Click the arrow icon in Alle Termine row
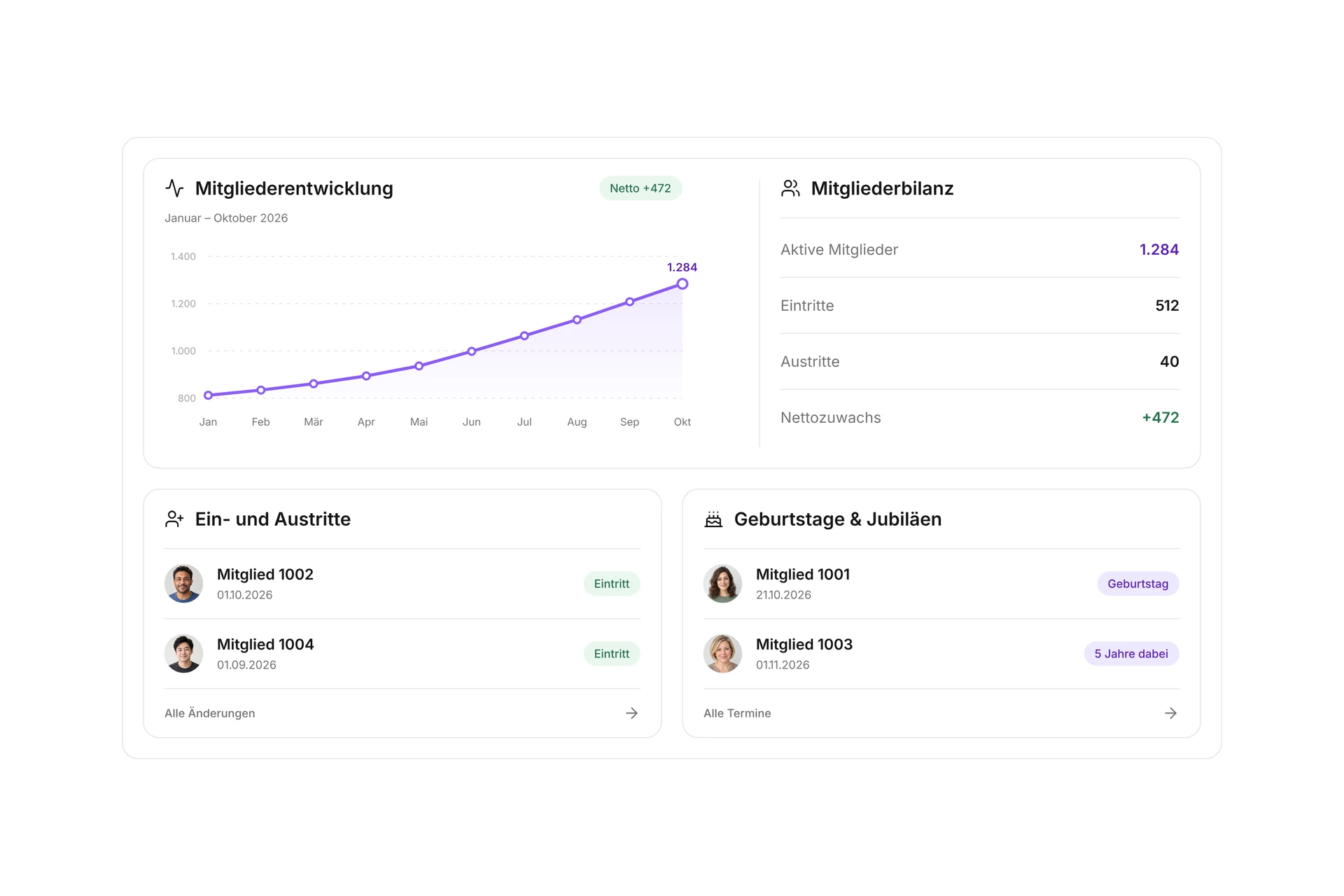Viewport: 1344px width, 896px height. [x=1170, y=713]
